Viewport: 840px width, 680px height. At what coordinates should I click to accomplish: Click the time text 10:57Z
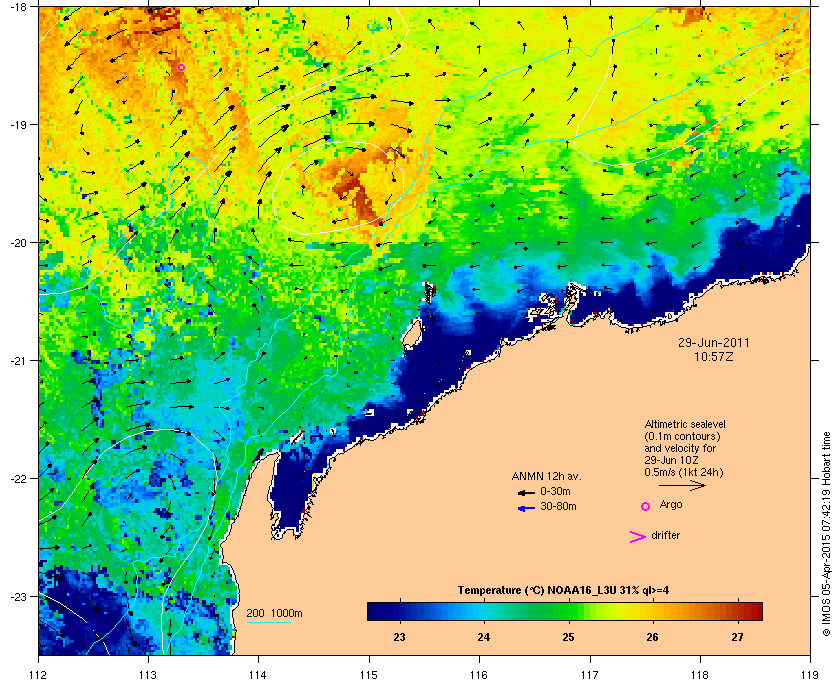pyautogui.click(x=714, y=356)
